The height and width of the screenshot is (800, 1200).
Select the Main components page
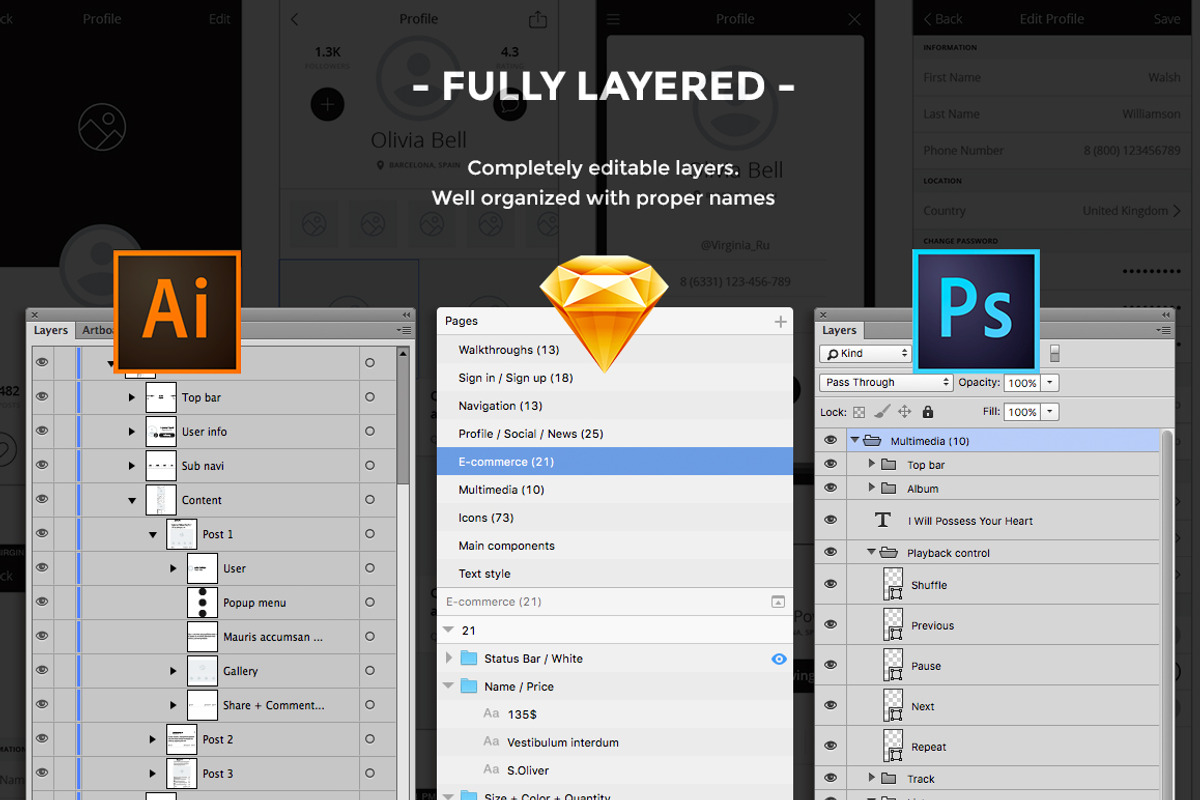(x=615, y=546)
